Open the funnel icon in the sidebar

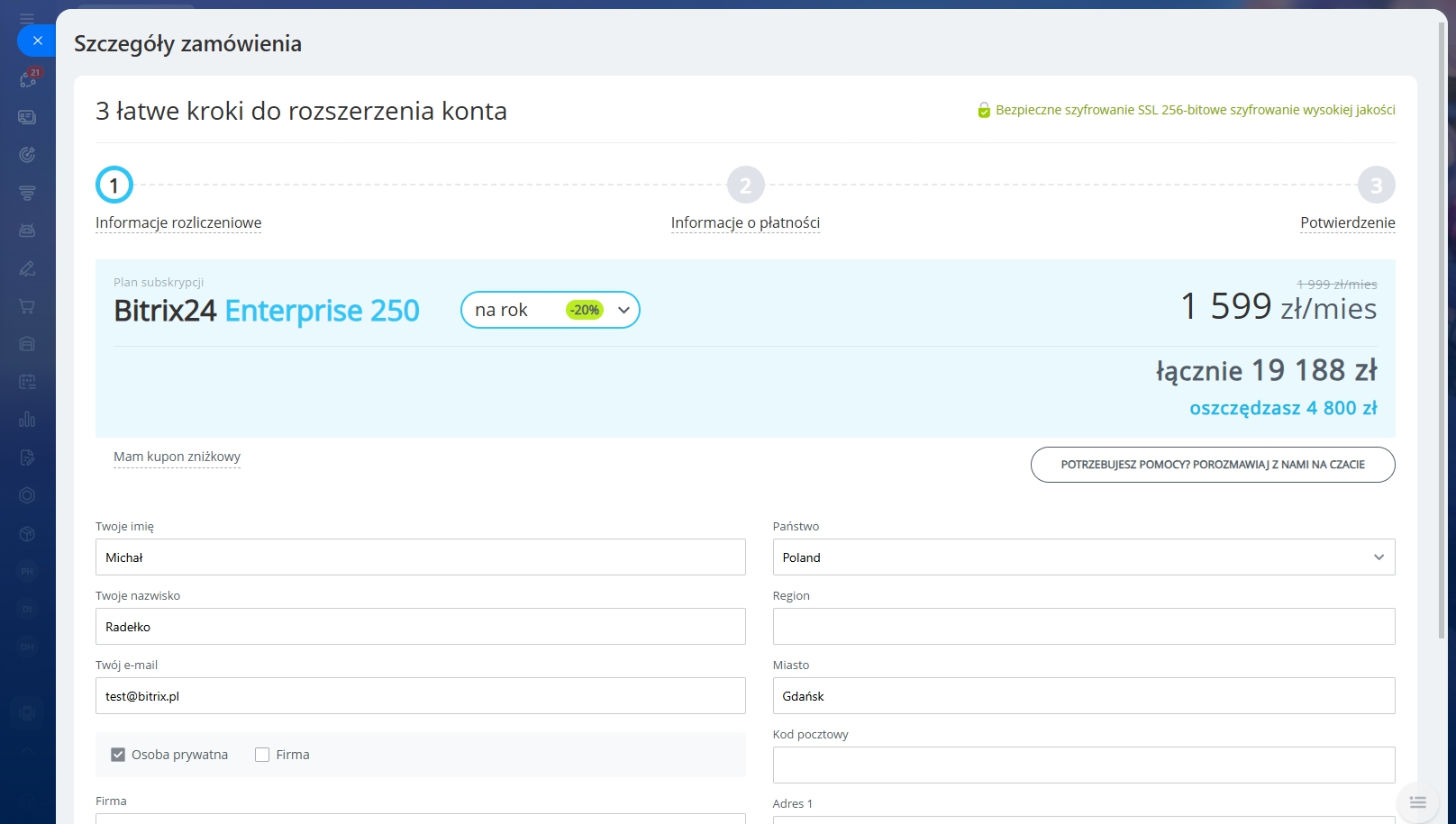click(x=27, y=193)
